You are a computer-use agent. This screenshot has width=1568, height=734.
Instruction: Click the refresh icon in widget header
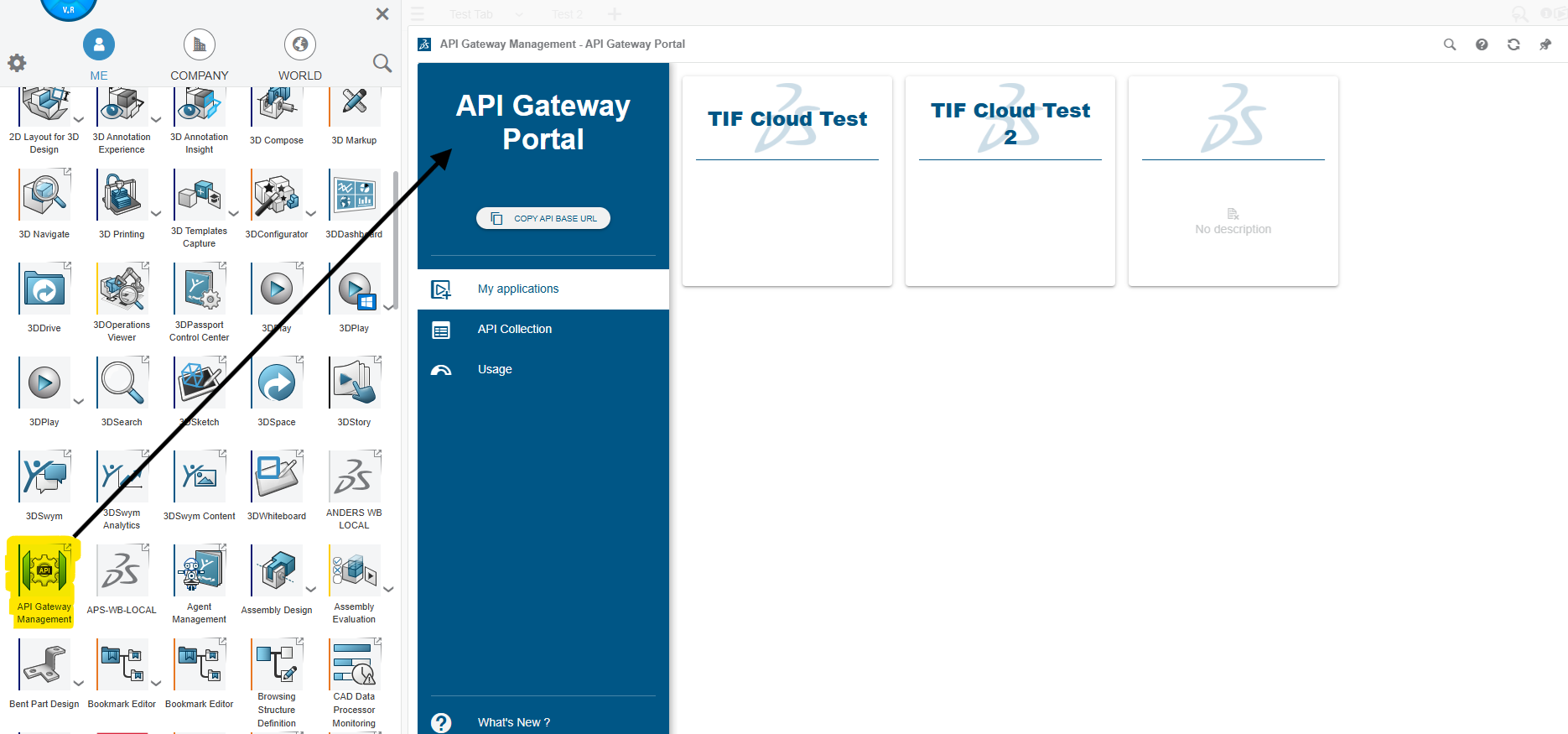(1513, 44)
